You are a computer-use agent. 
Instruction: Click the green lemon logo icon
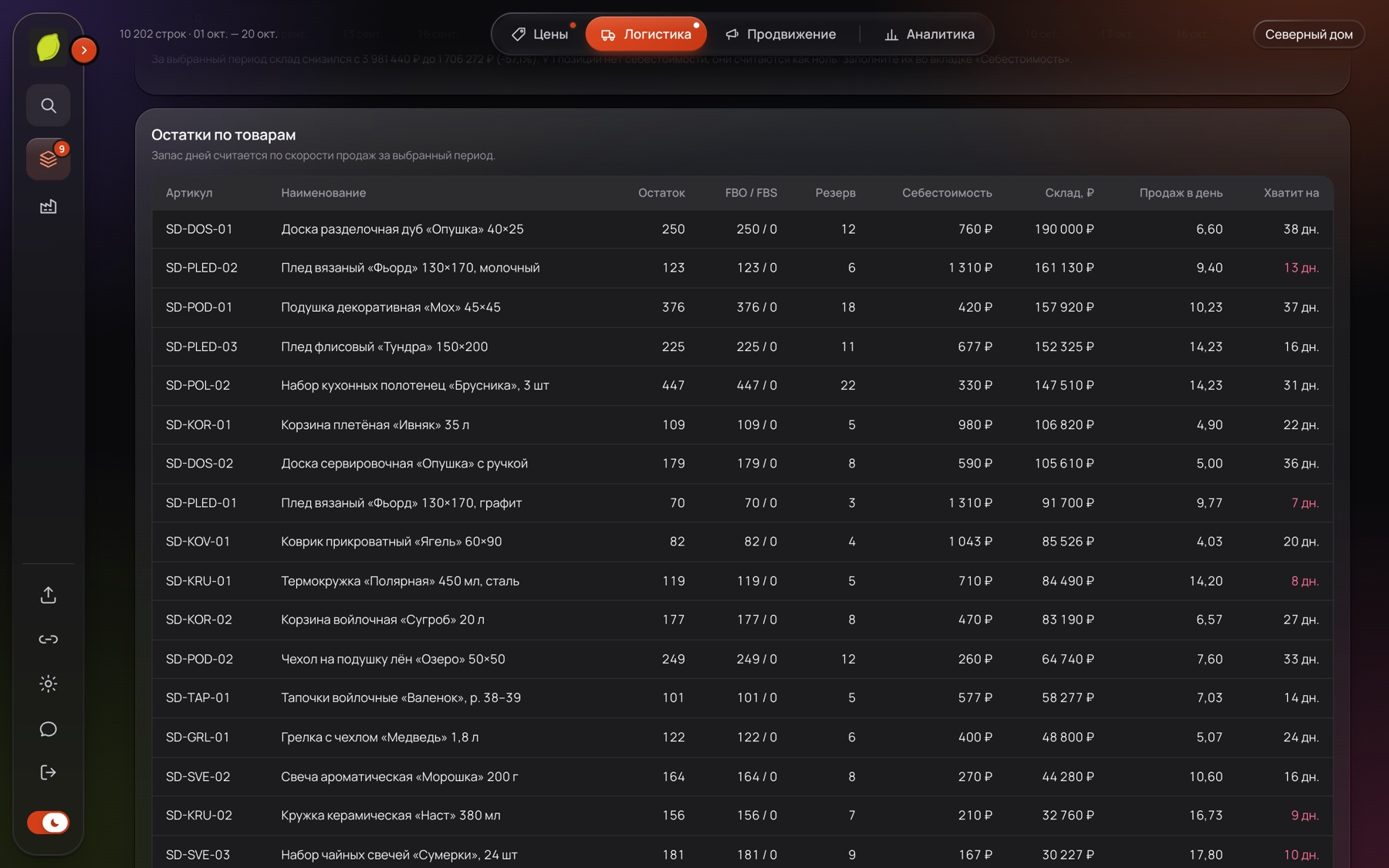click(x=48, y=48)
